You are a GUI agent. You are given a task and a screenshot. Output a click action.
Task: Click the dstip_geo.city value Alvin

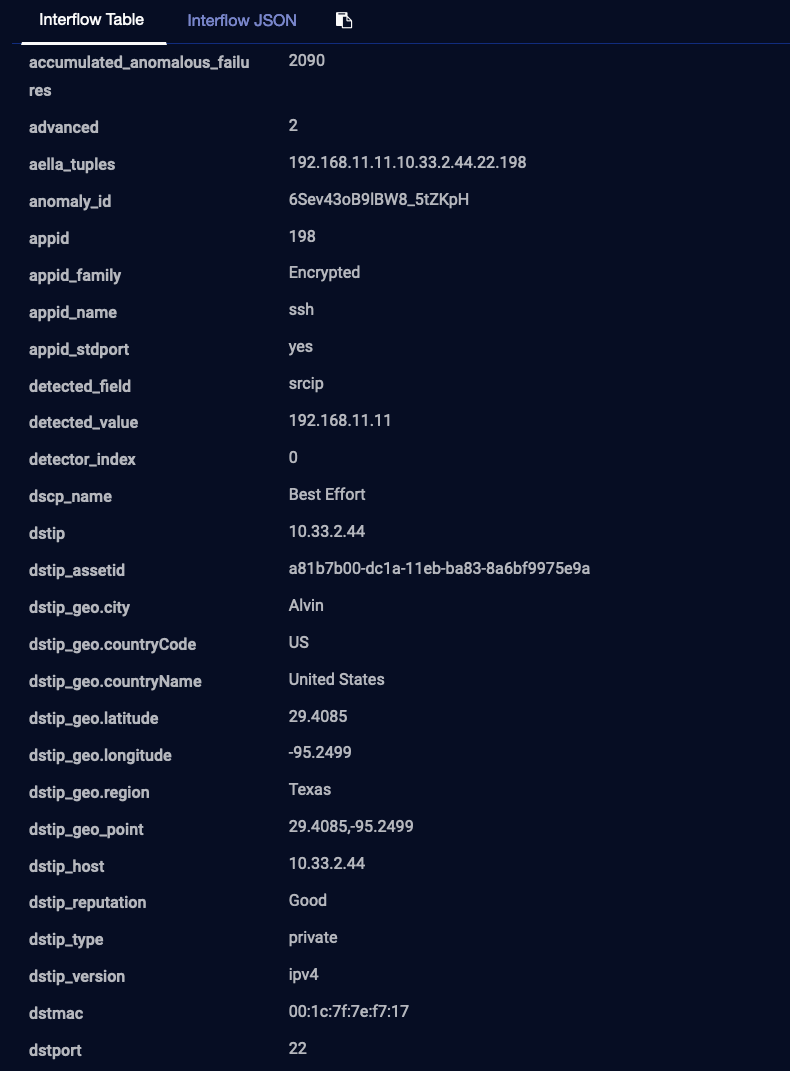click(306, 606)
